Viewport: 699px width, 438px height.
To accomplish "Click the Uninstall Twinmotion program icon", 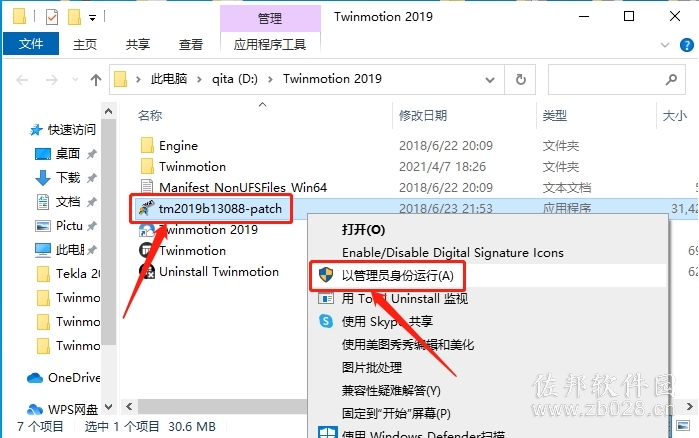I will (x=147, y=271).
